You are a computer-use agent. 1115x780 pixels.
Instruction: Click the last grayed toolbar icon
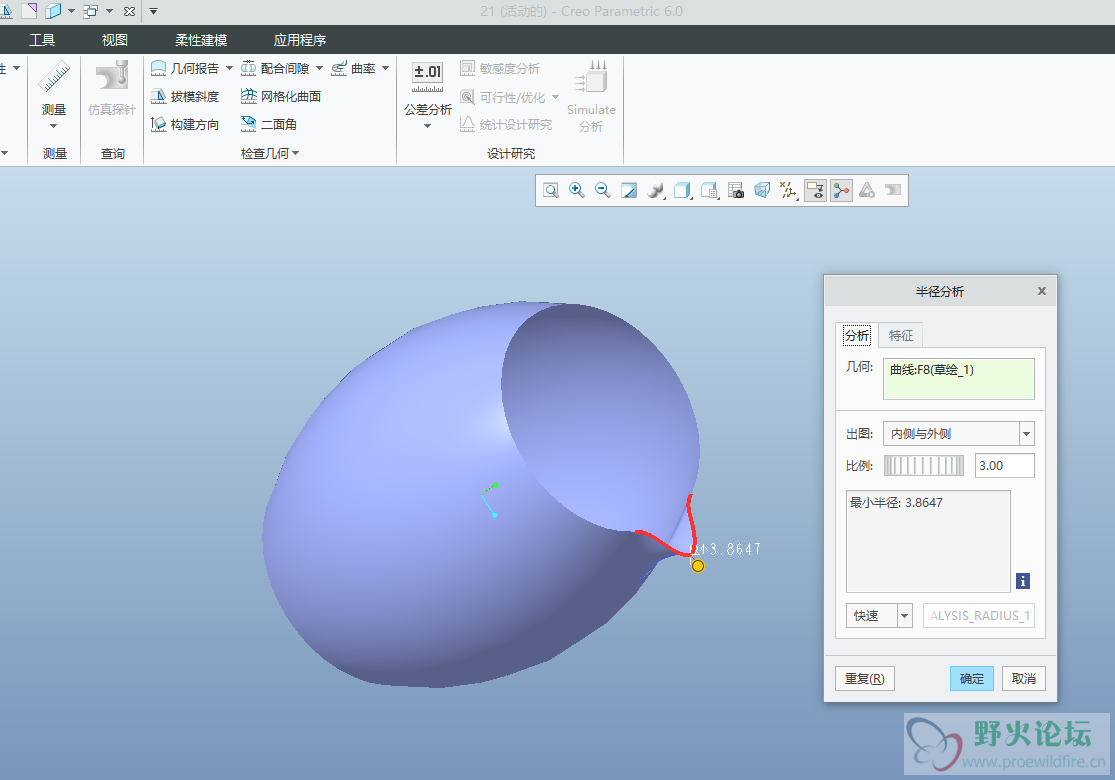tap(893, 190)
